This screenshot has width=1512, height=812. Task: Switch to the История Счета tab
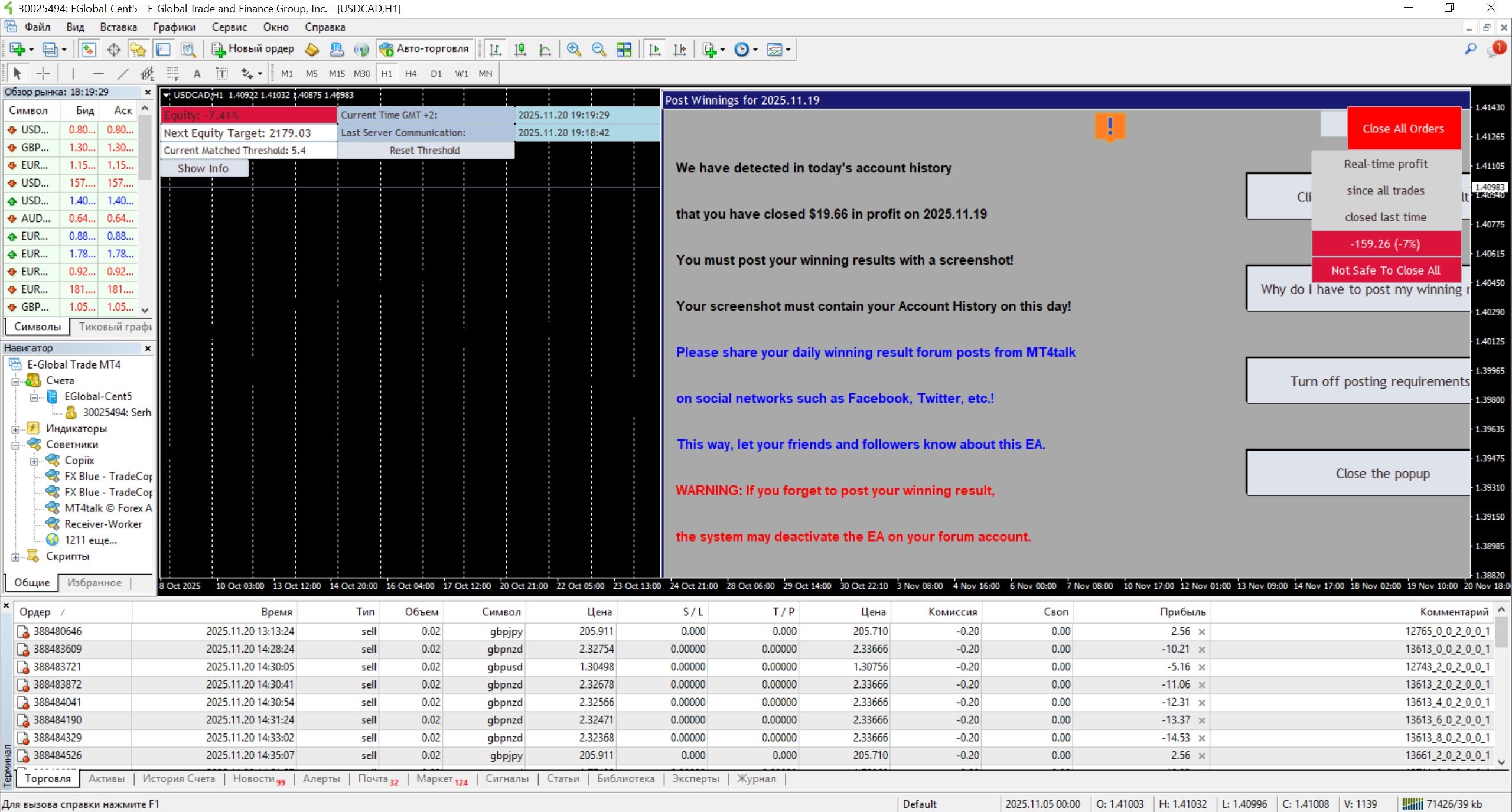pos(178,779)
